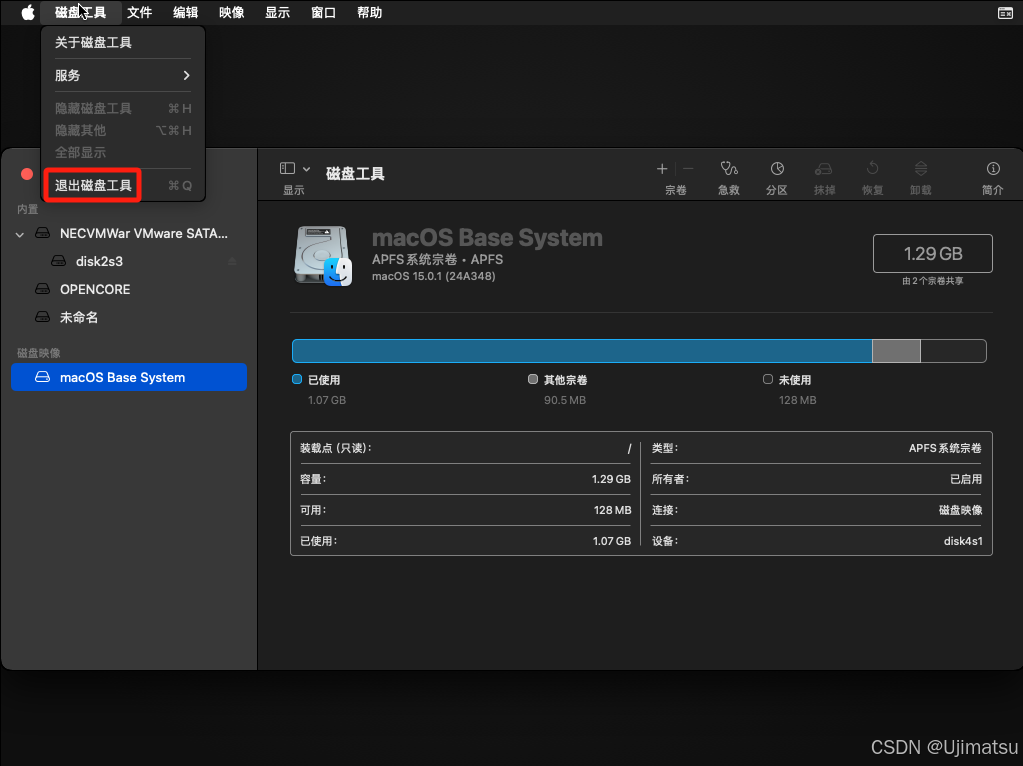Click the 磁盘映像 connection value
This screenshot has height=766, width=1023.
(x=960, y=510)
